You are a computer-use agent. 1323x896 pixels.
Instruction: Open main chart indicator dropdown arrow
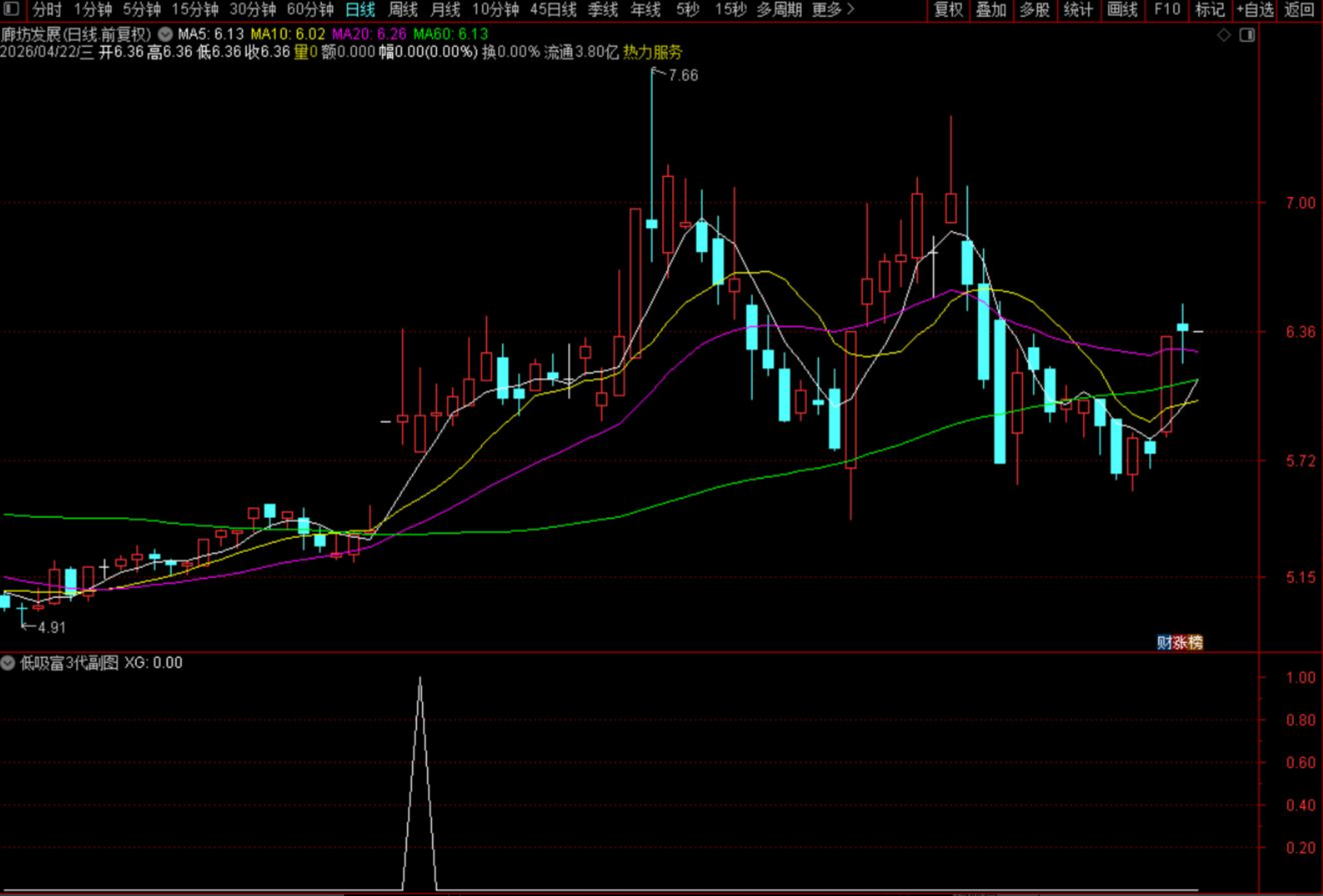point(165,35)
